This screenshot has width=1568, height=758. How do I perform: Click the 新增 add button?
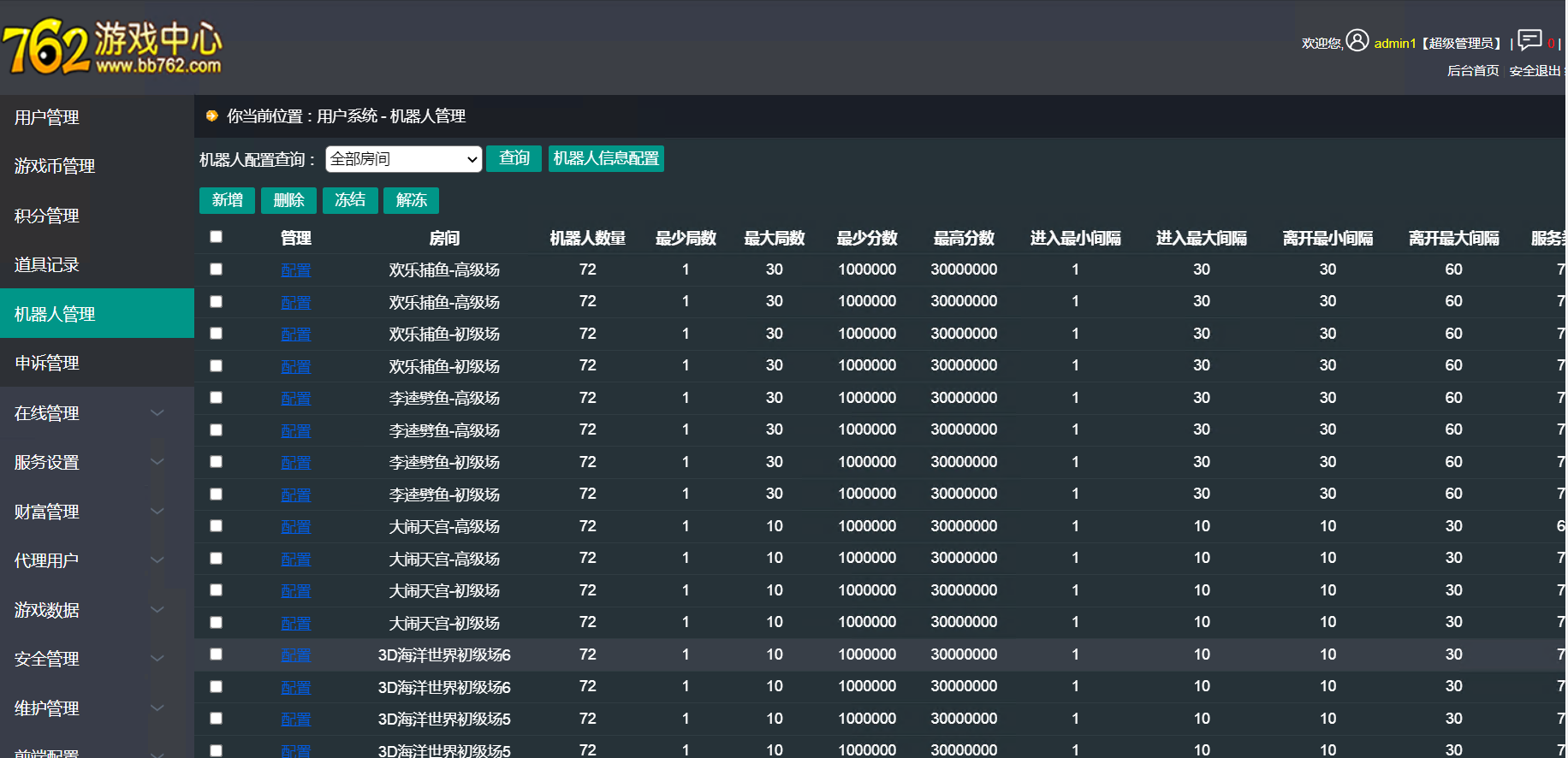click(227, 200)
